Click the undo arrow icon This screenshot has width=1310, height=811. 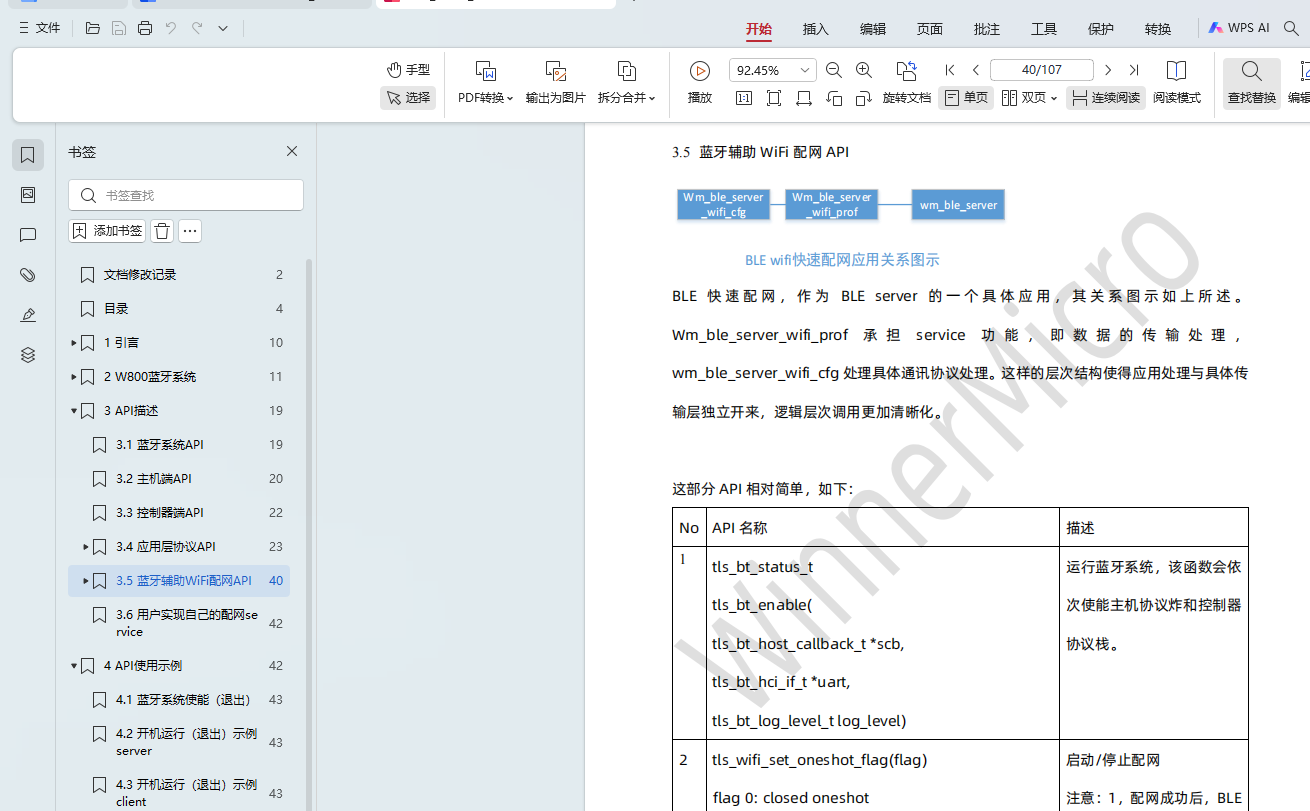(171, 28)
